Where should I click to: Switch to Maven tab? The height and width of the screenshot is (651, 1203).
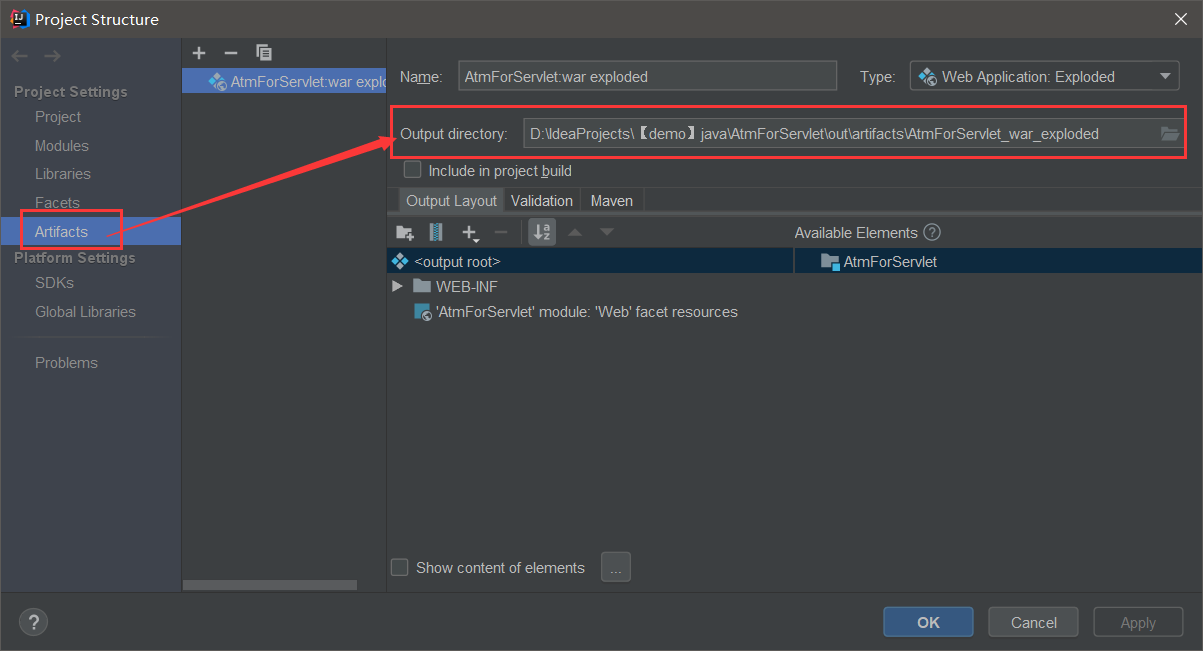(612, 201)
